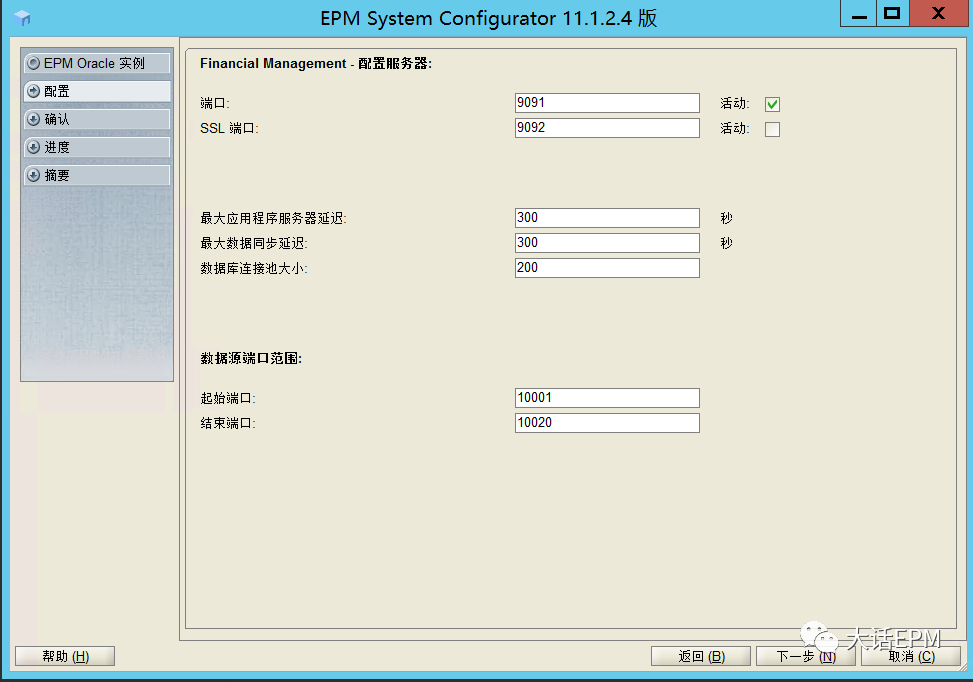This screenshot has width=973, height=682.
Task: Enable the 活动 checkbox for SSL 端口
Action: click(x=773, y=129)
